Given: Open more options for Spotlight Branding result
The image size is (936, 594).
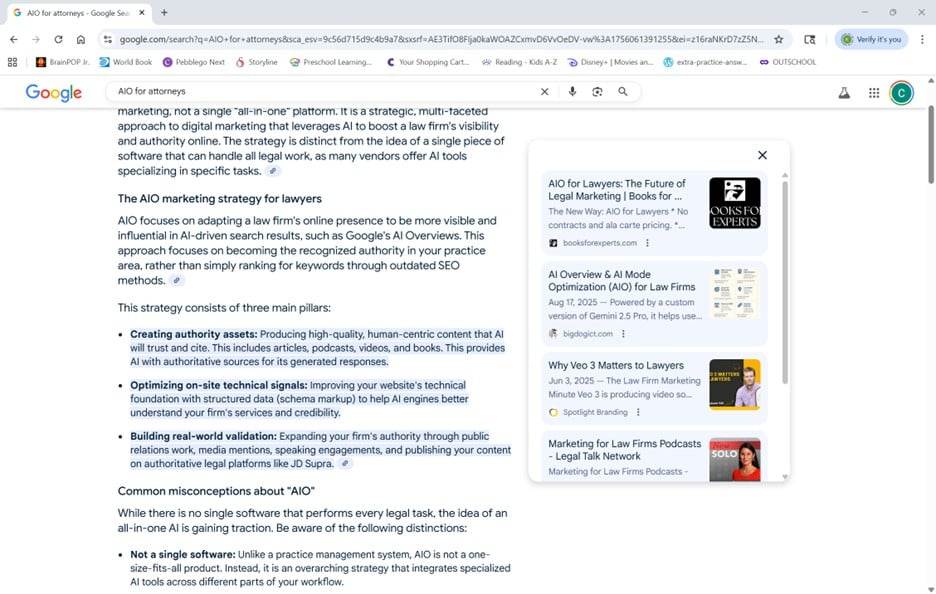Looking at the screenshot, I should point(638,412).
